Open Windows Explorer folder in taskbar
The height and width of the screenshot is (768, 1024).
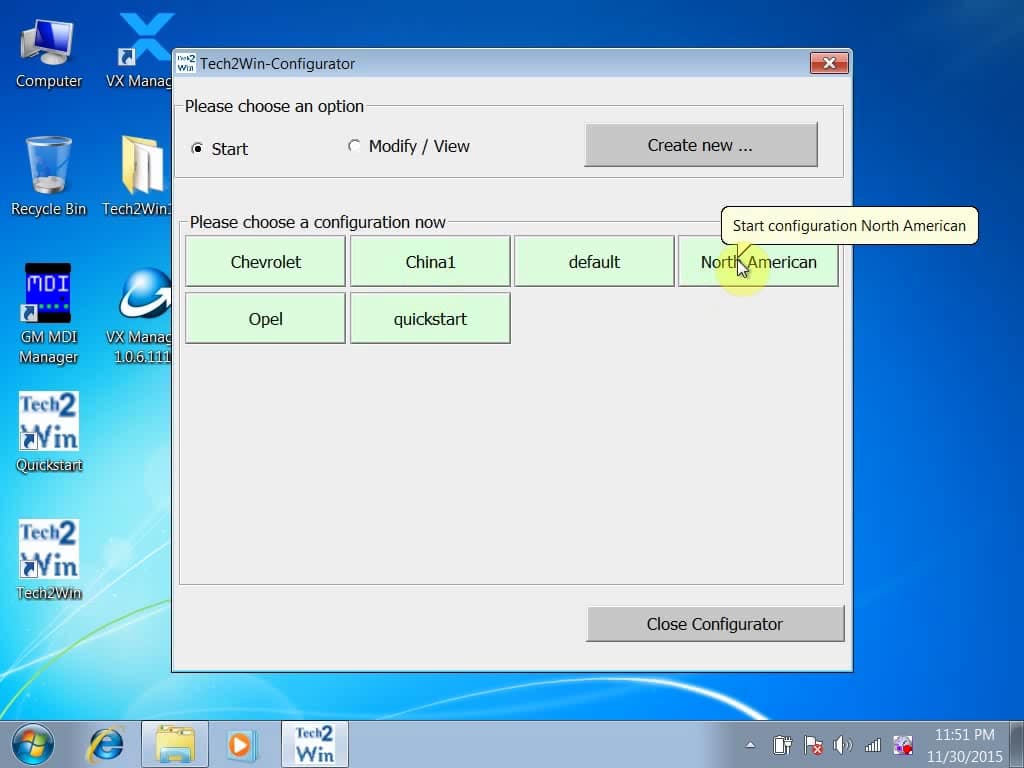pos(175,744)
